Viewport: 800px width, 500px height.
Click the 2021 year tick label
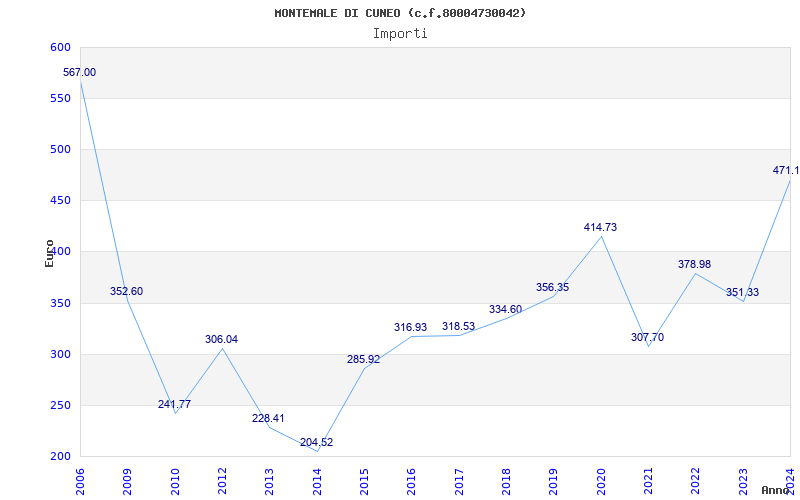click(x=648, y=482)
